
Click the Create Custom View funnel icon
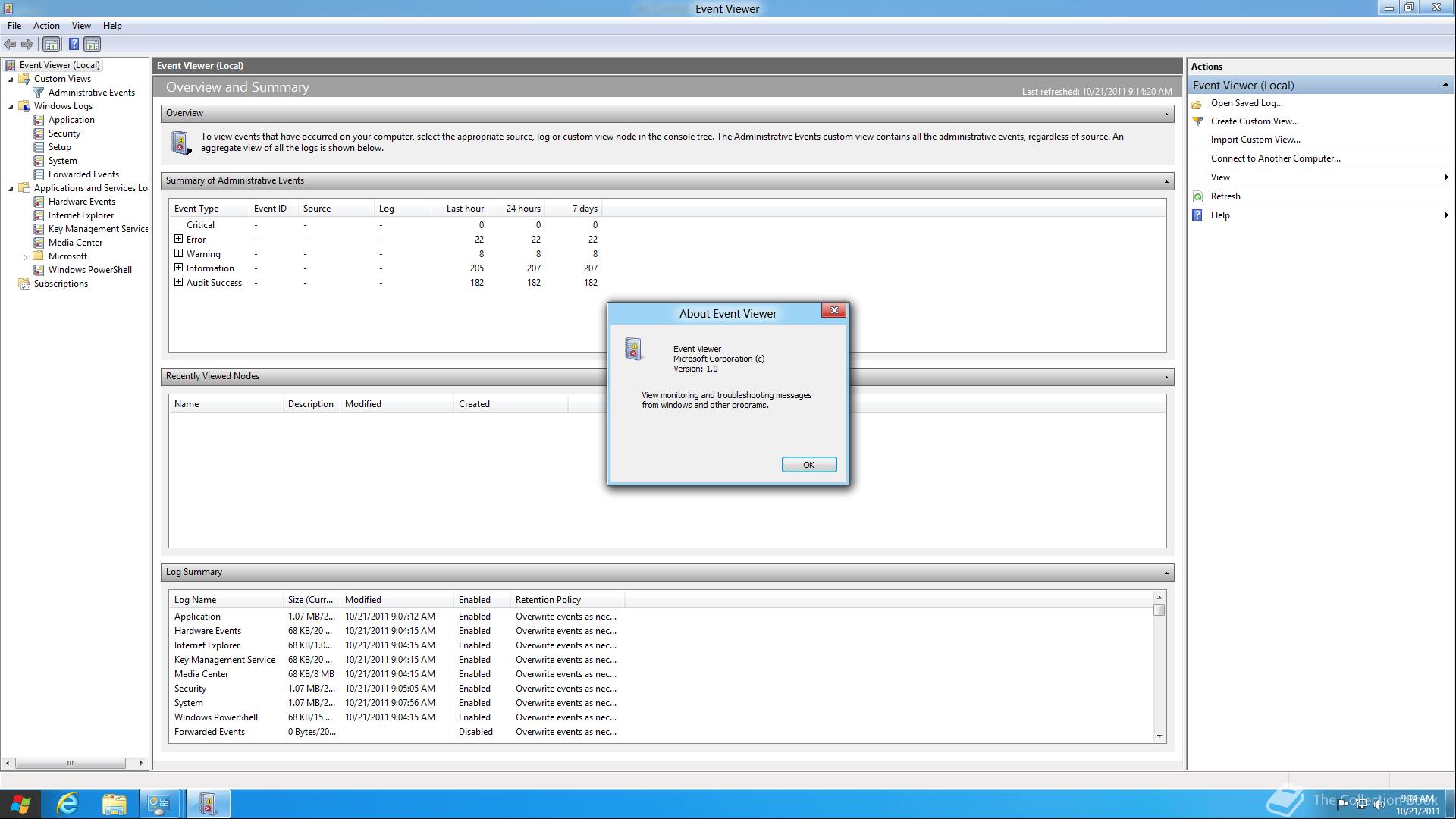1198,121
